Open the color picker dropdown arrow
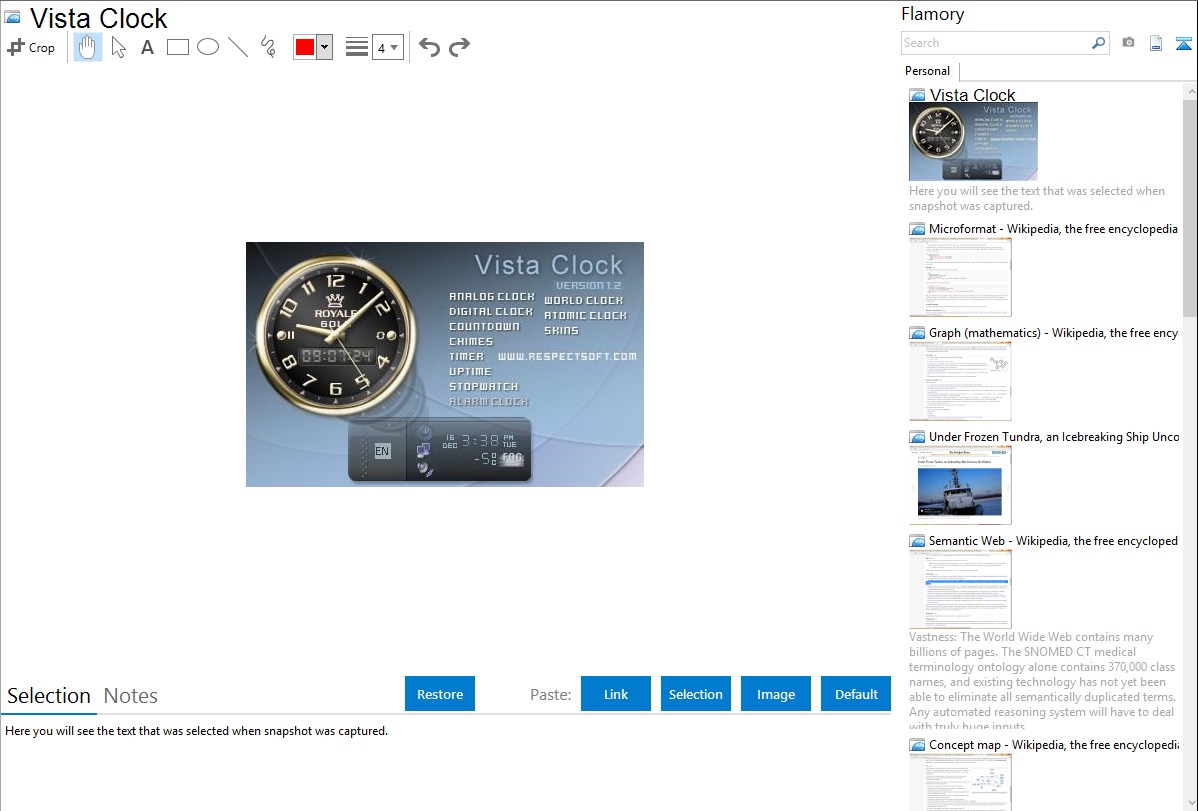The image size is (1198, 811). (324, 47)
